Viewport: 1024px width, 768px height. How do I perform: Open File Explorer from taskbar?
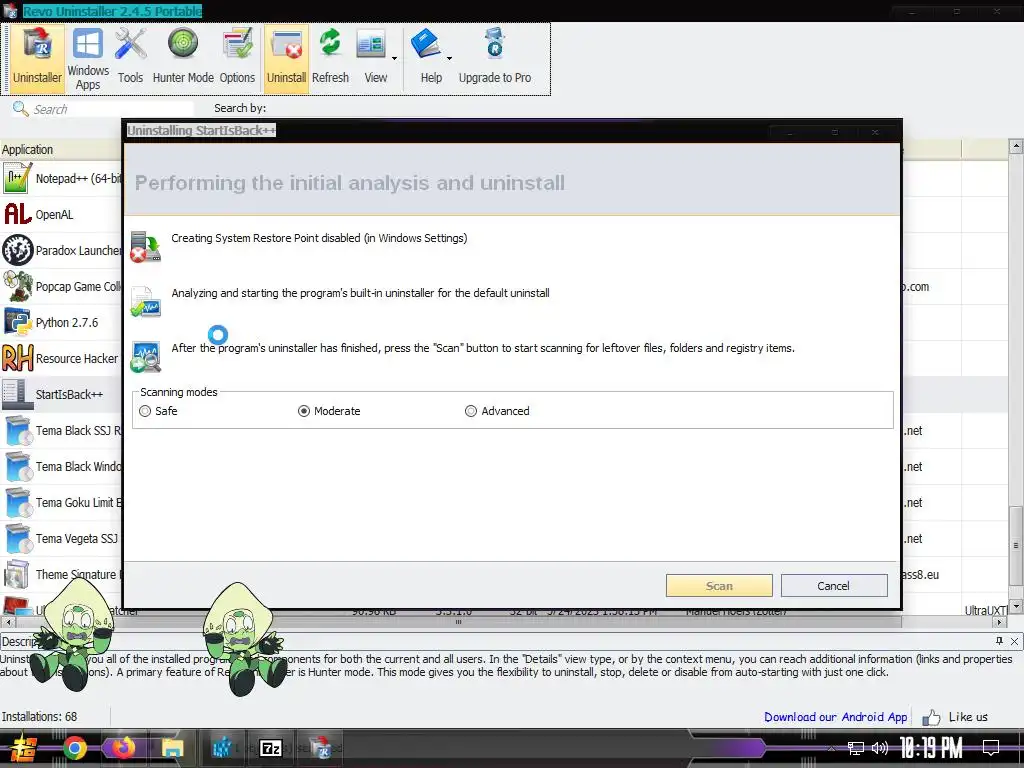173,748
